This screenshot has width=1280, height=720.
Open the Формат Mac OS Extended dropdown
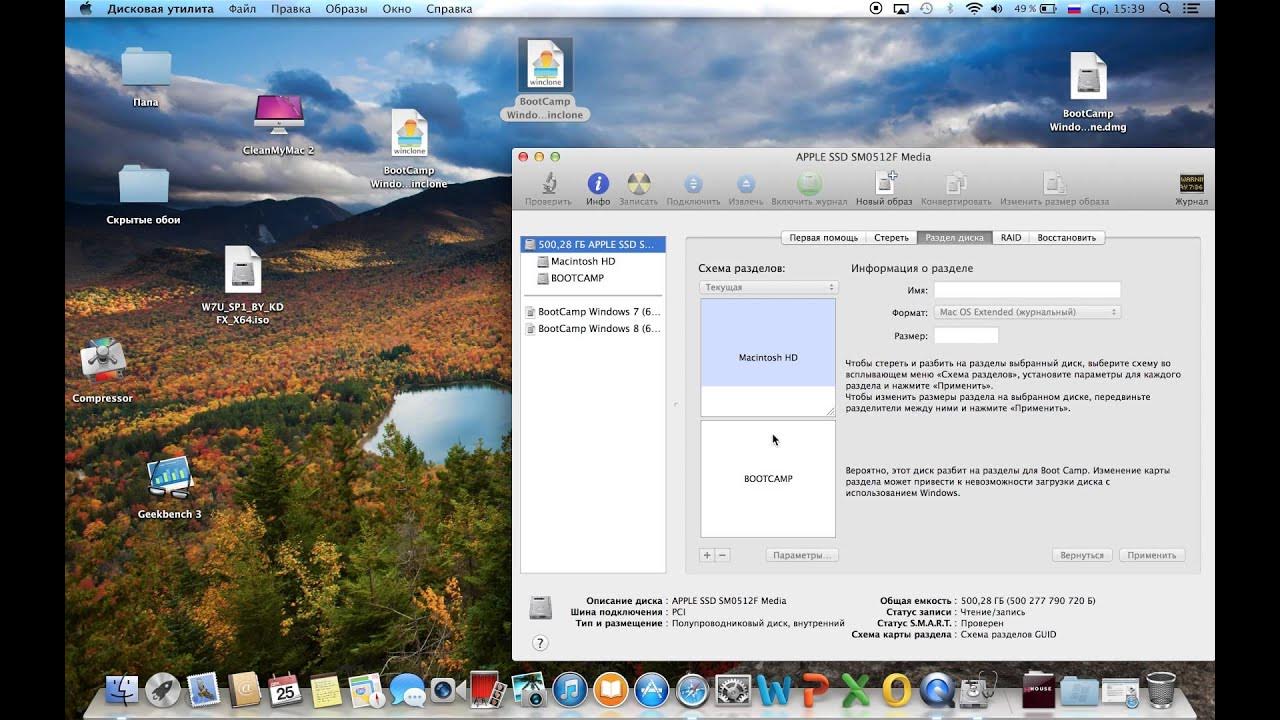pyautogui.click(x=1027, y=312)
